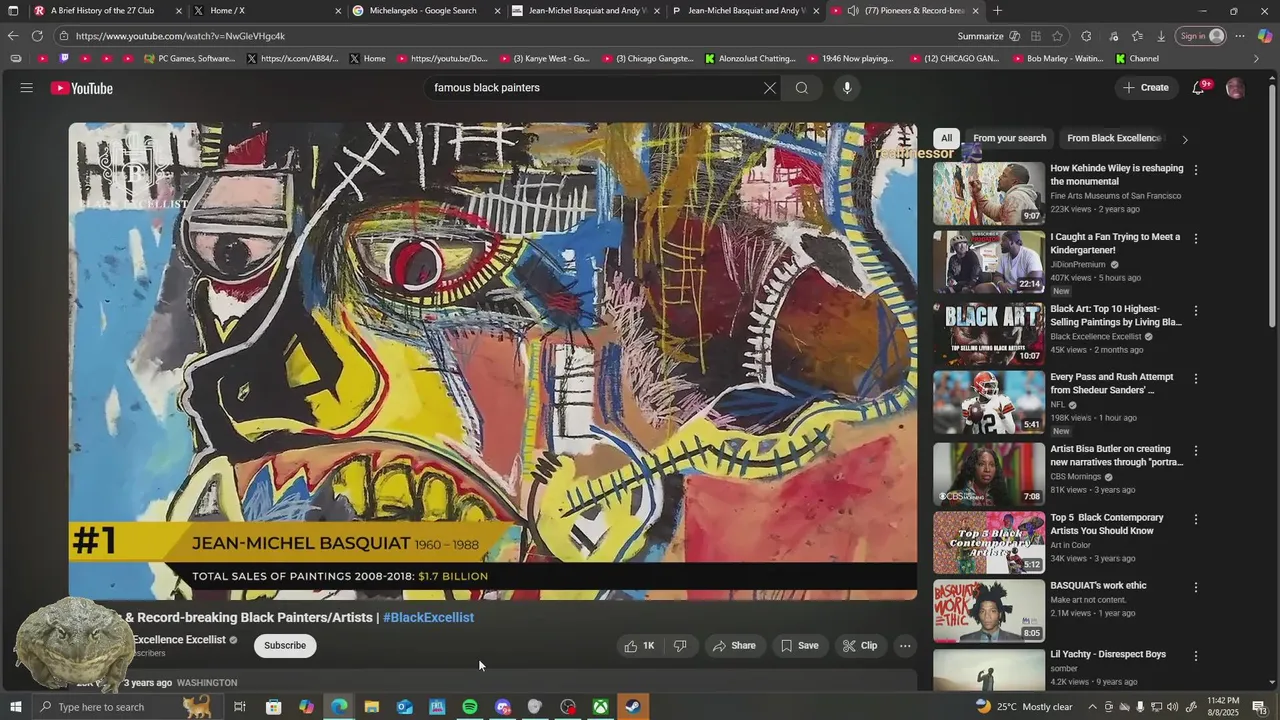Save video to a playlist

coord(800,646)
